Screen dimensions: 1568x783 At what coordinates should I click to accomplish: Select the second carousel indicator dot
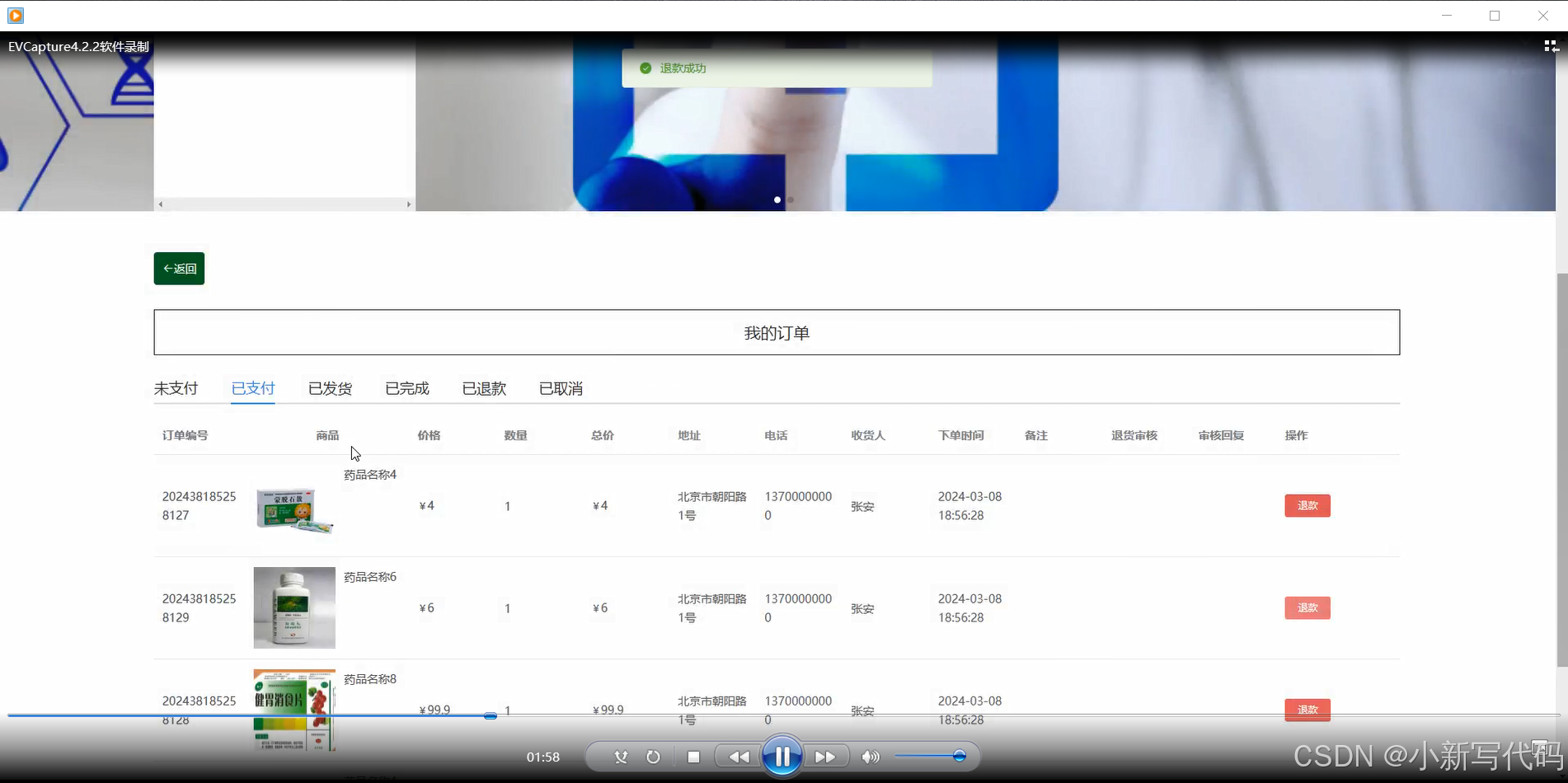click(791, 199)
